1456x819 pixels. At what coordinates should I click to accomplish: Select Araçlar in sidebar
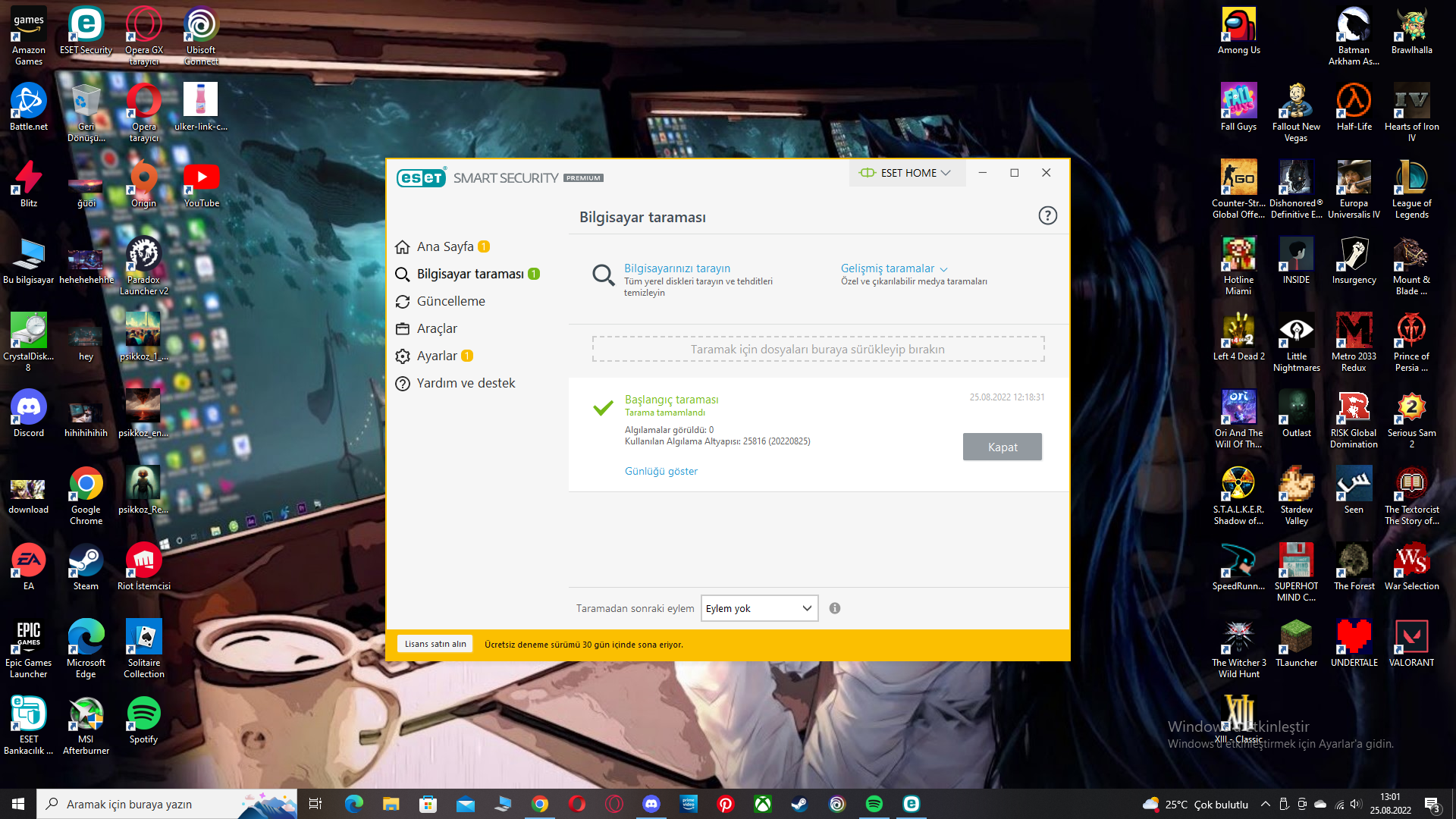pyautogui.click(x=437, y=328)
